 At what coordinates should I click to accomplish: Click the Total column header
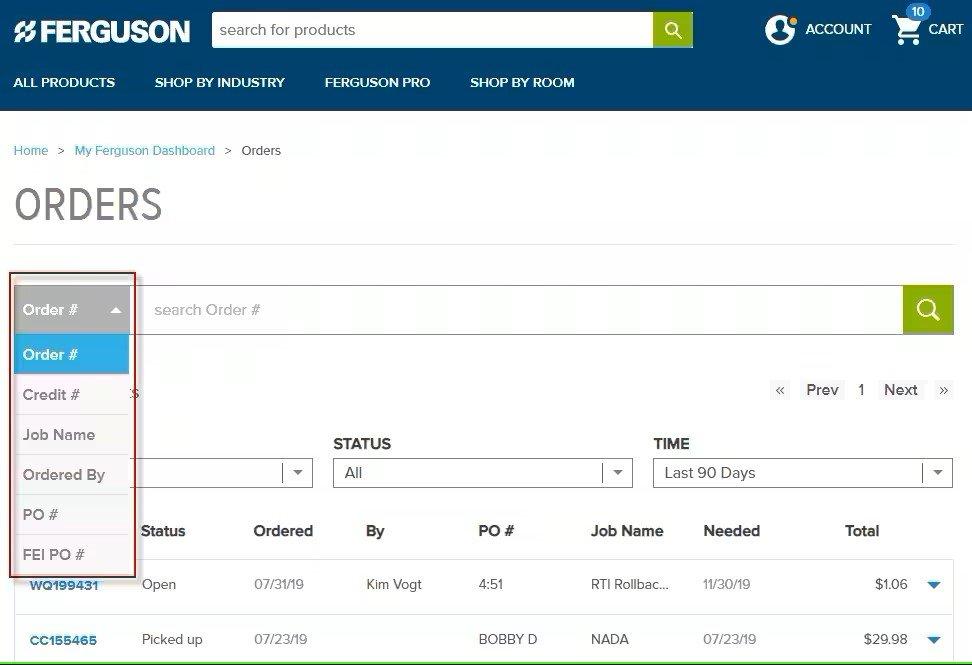[862, 531]
